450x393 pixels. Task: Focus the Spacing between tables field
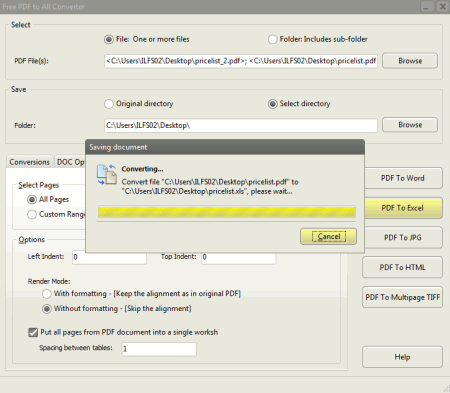(x=159, y=349)
